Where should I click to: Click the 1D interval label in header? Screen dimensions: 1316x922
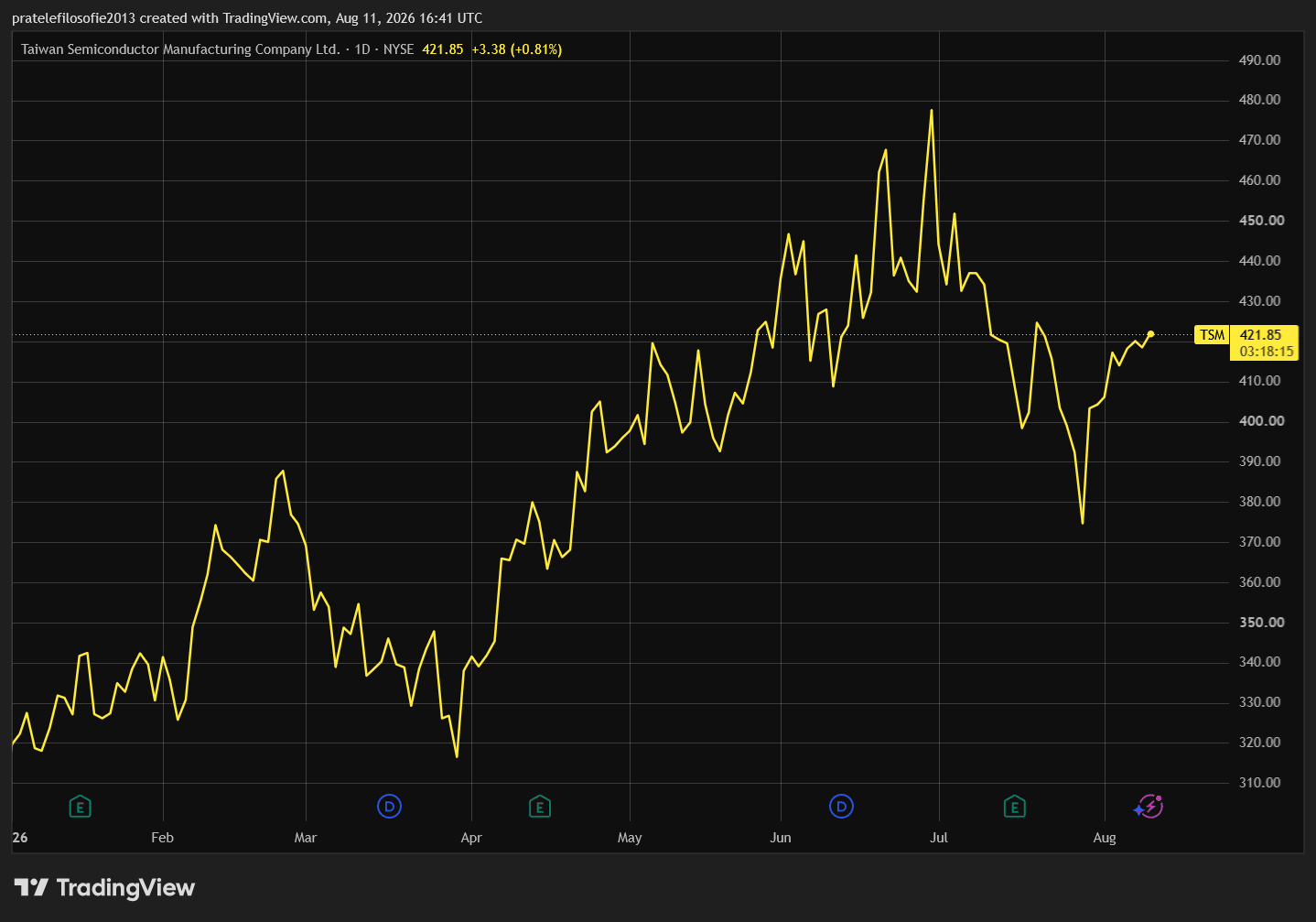(362, 49)
